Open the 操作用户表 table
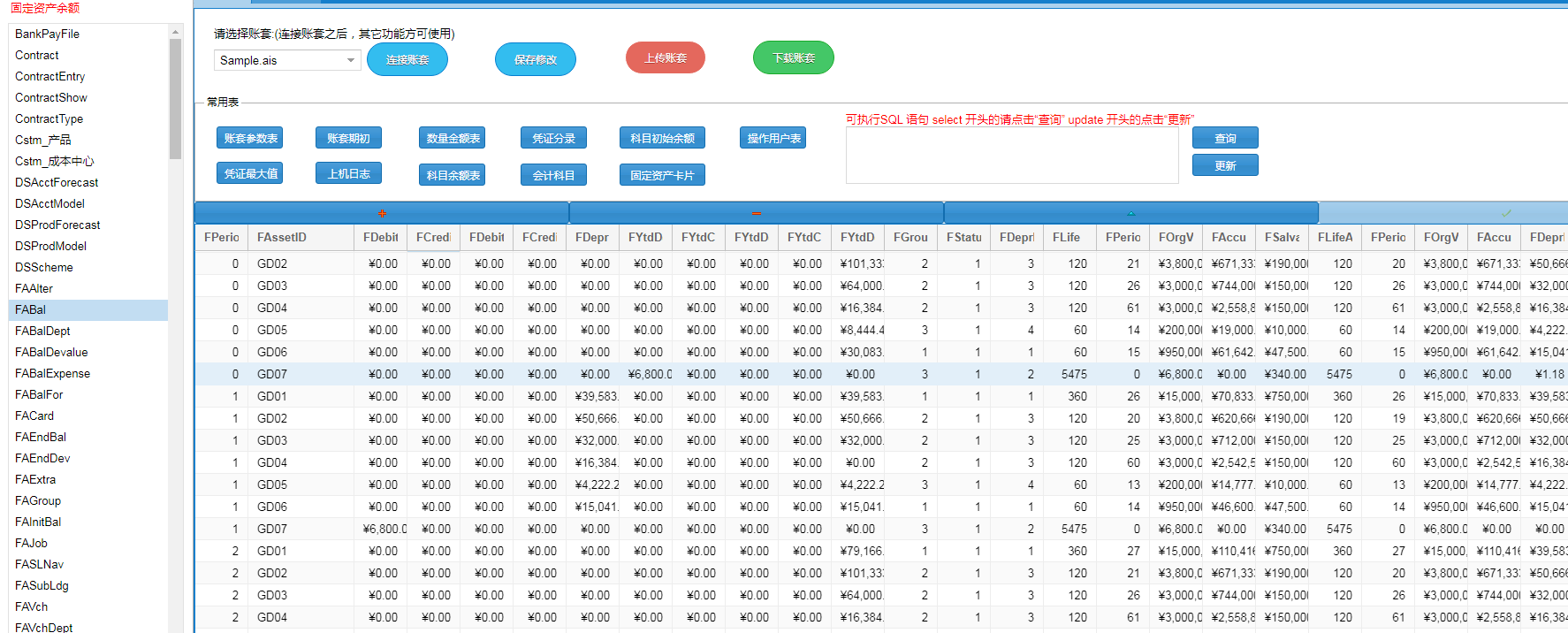This screenshot has width=1568, height=633. 773,138
